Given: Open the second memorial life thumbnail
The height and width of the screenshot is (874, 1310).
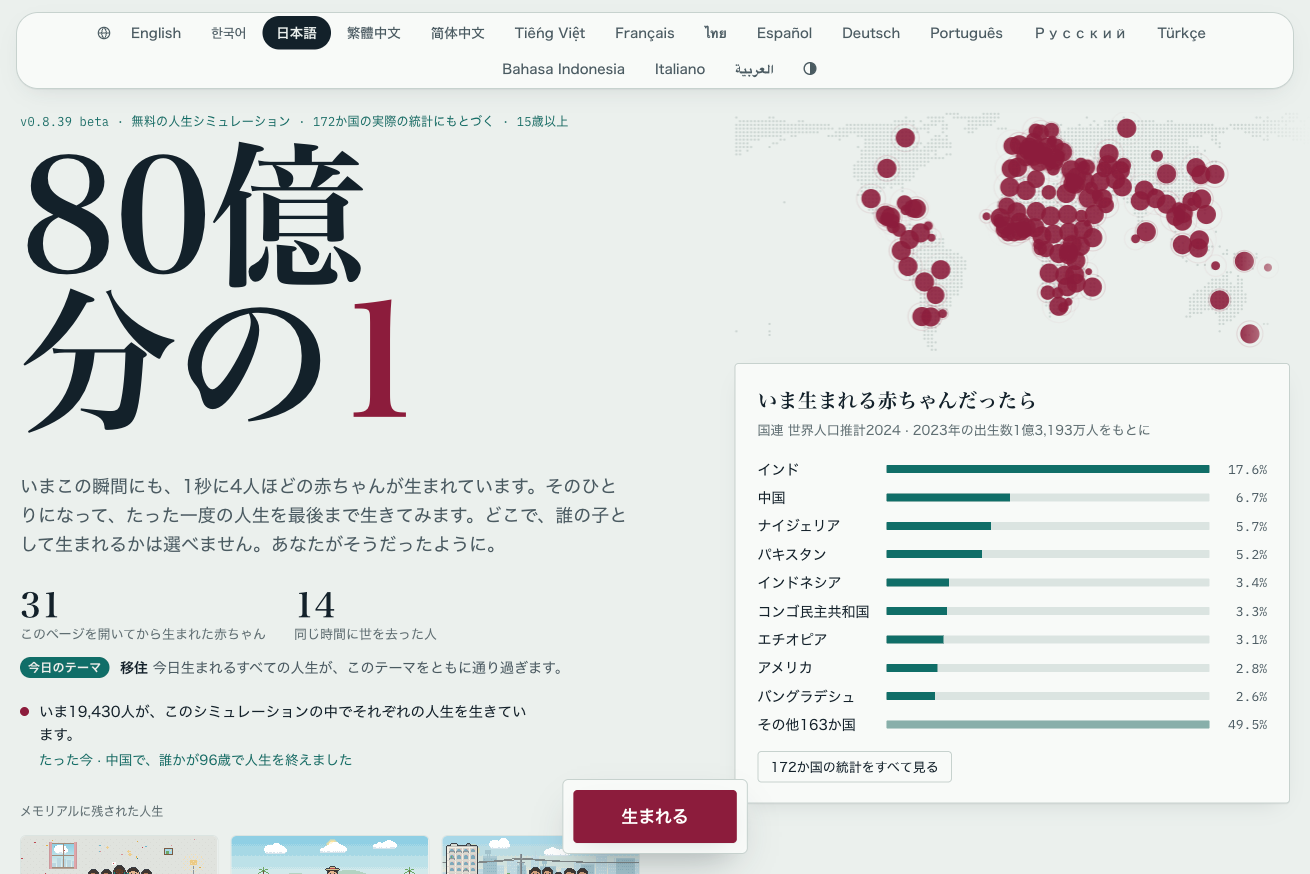Looking at the screenshot, I should pos(330,855).
